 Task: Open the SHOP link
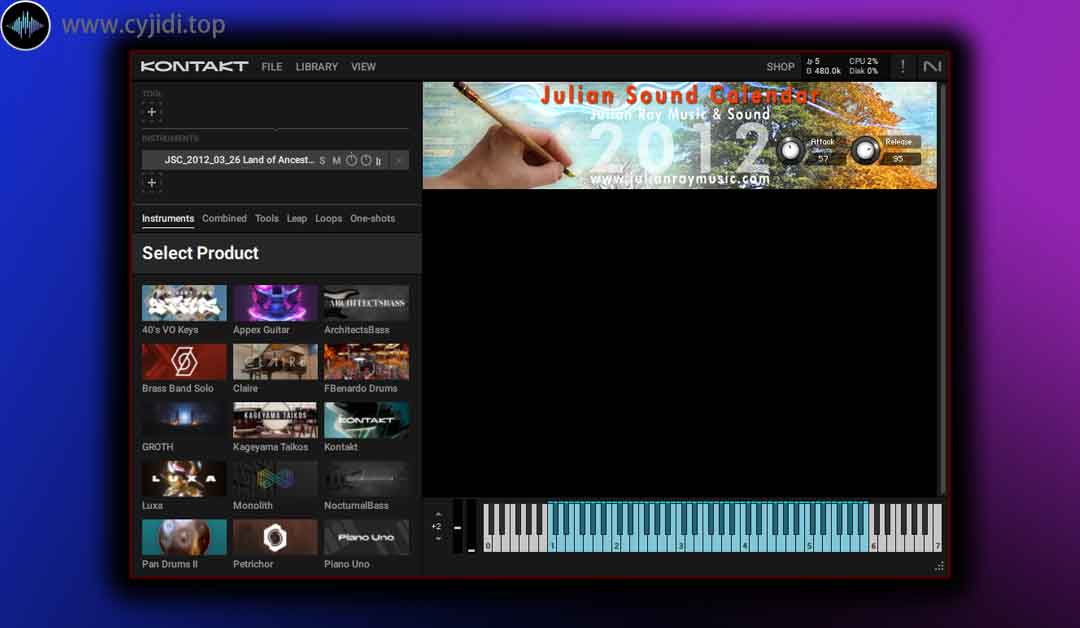(x=780, y=67)
